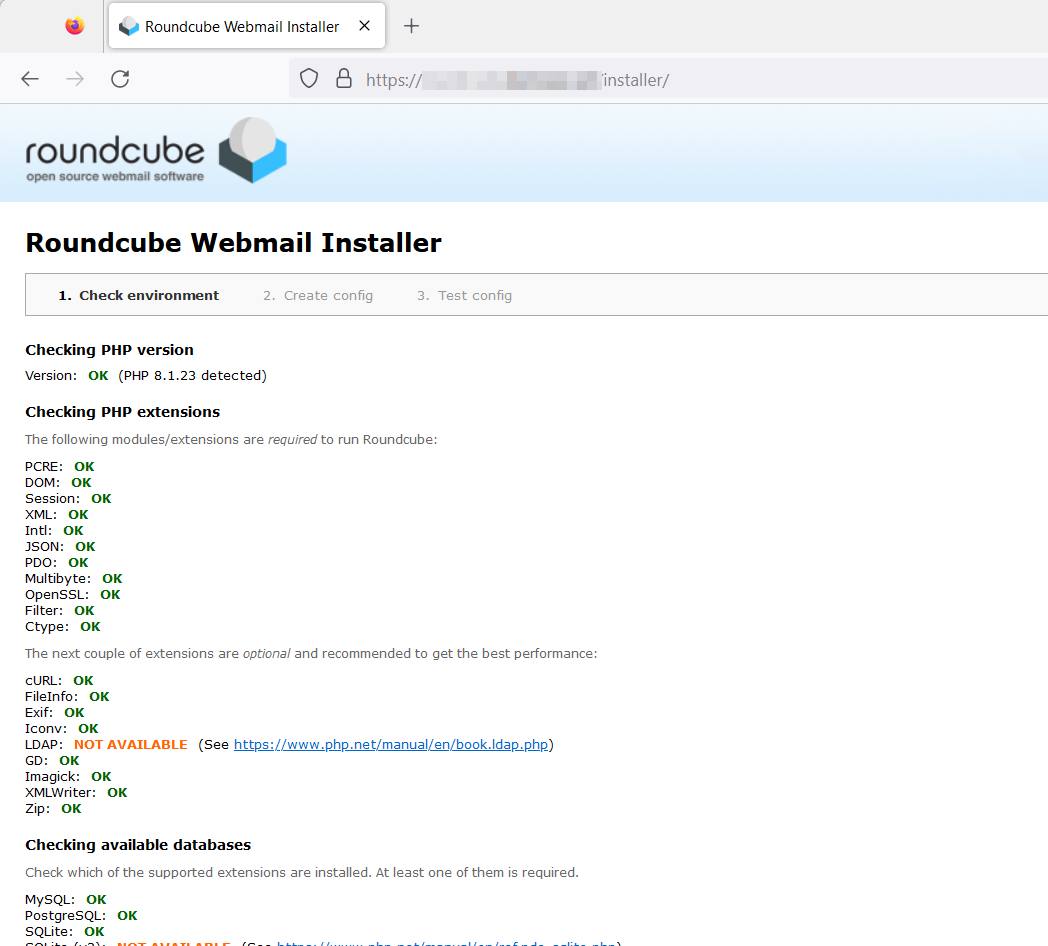This screenshot has width=1048, height=946.
Task: Open Firefox View from the Firefox icon
Action: click(x=75, y=26)
